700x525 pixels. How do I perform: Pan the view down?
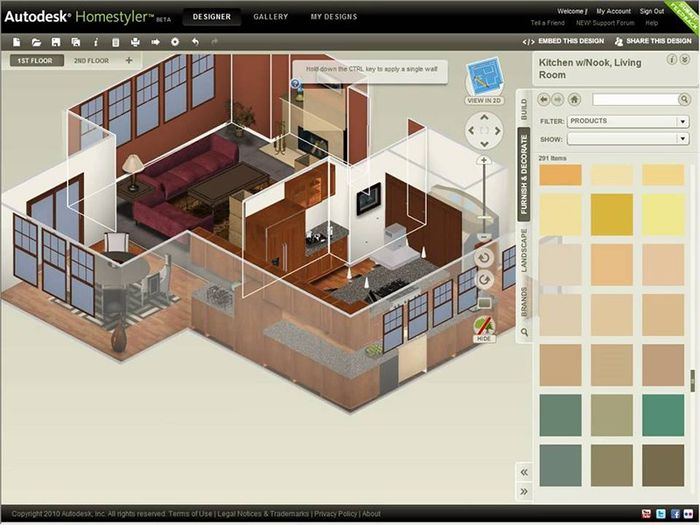pos(484,144)
